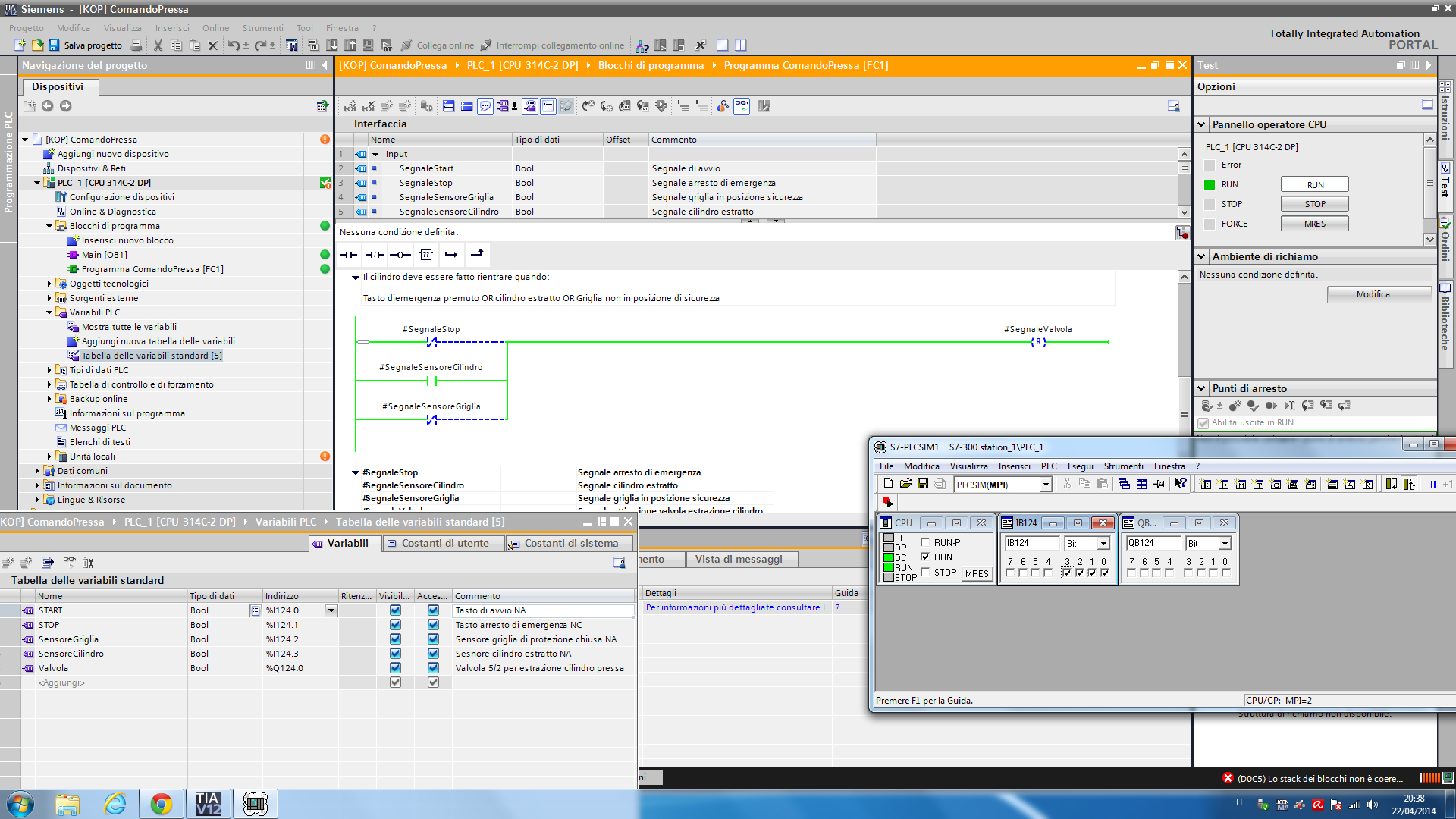Insert an empty box instruction
1456x819 pixels.
[x=426, y=255]
